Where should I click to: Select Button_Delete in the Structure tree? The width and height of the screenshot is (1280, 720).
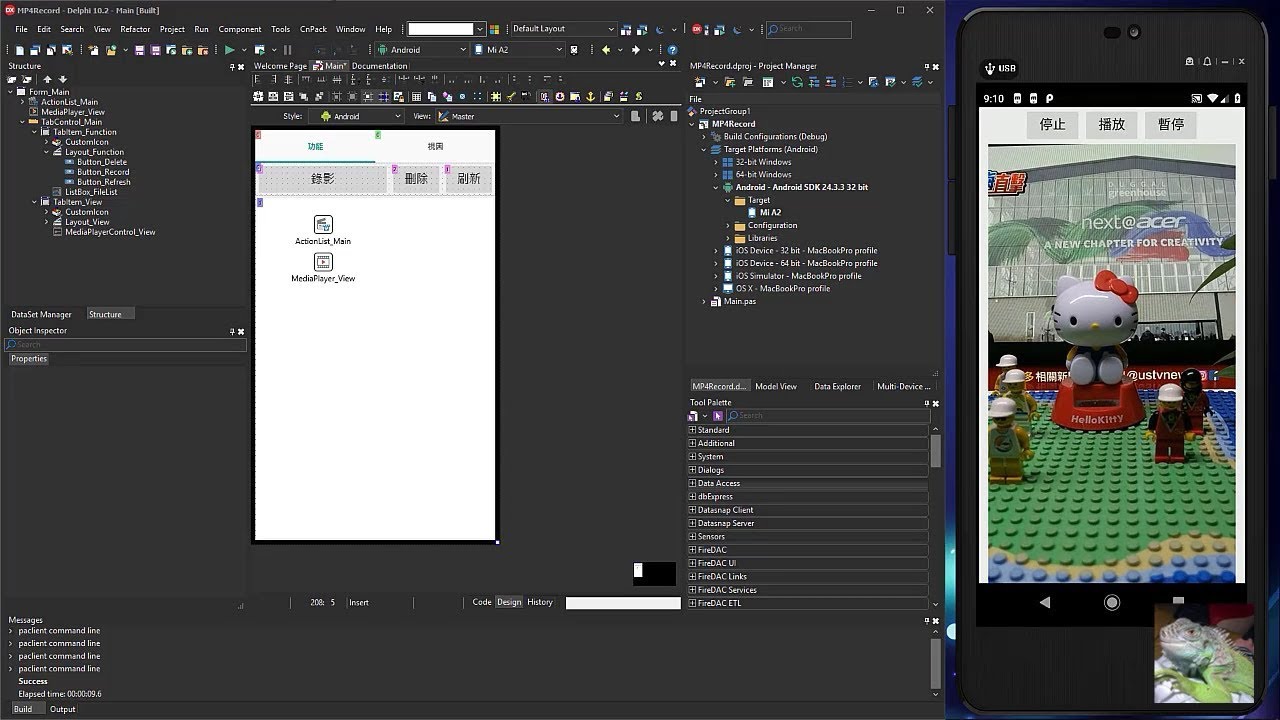pyautogui.click(x=102, y=162)
